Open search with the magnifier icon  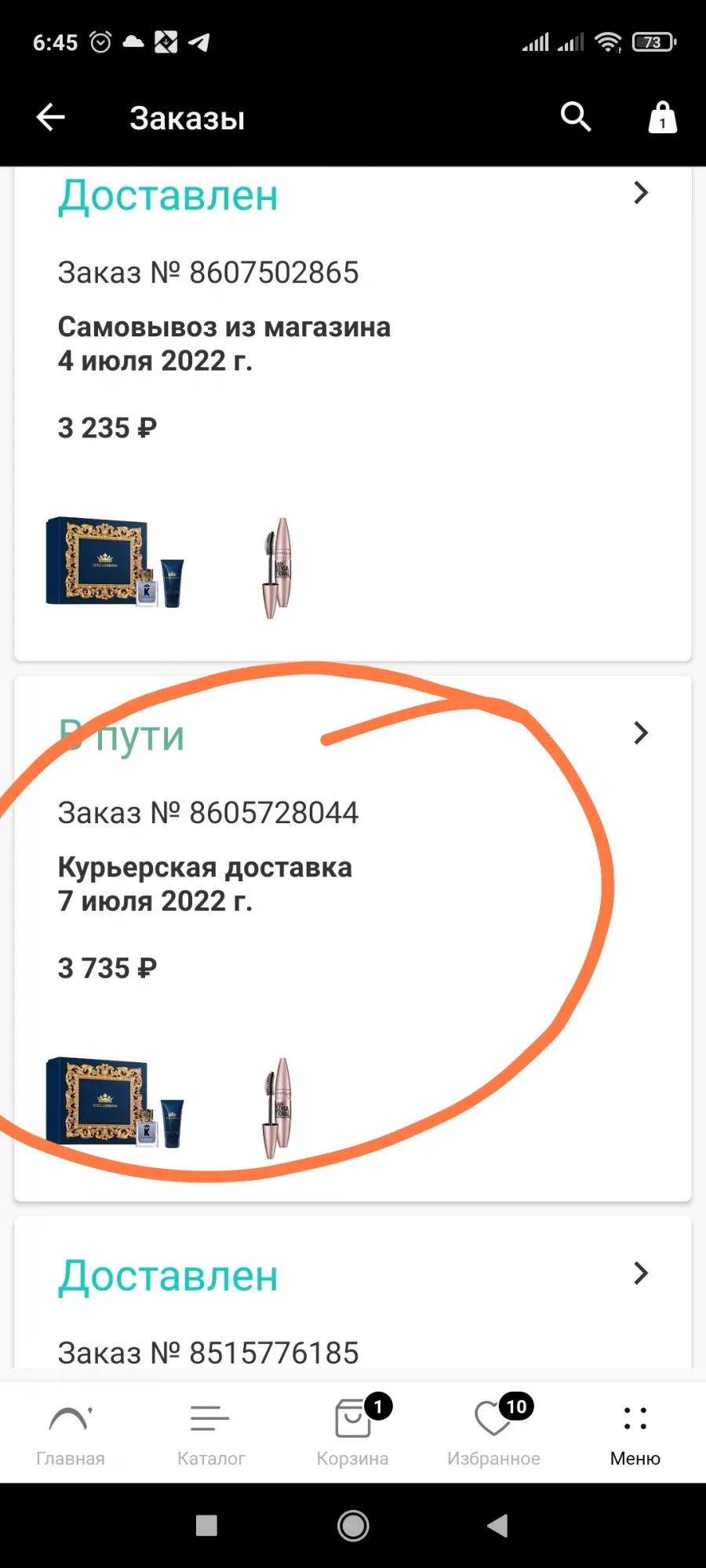pyautogui.click(x=576, y=117)
